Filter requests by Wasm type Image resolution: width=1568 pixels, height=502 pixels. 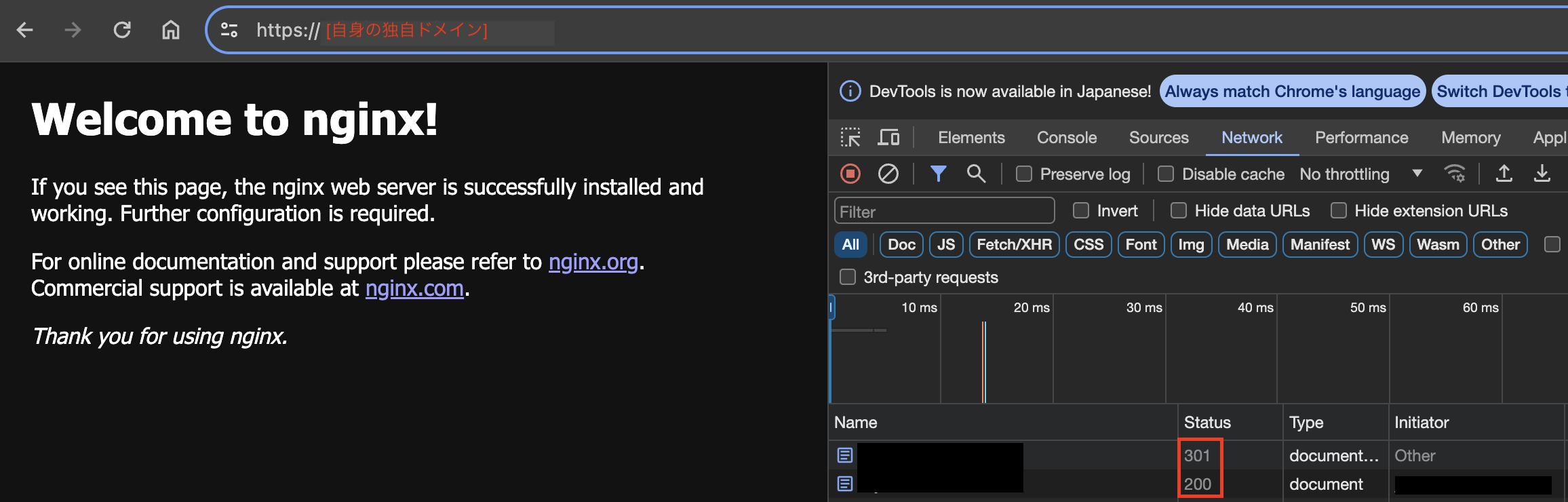1438,244
